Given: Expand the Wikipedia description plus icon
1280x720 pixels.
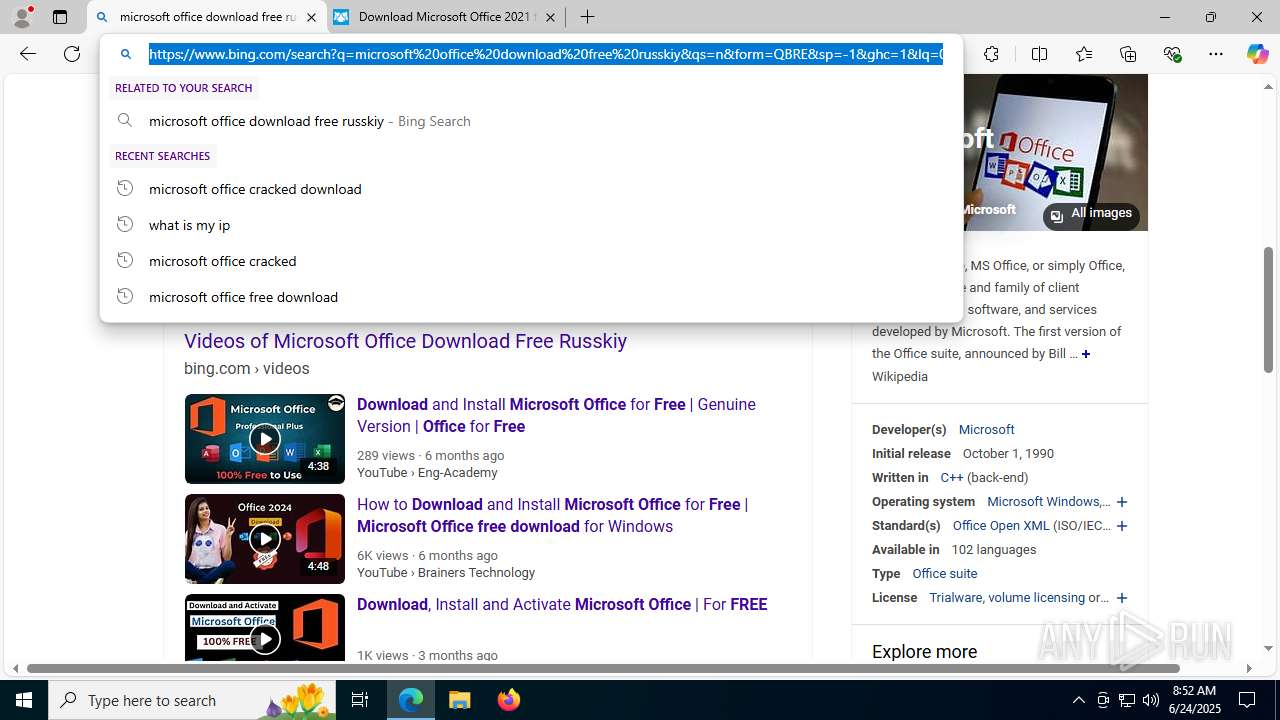Looking at the screenshot, I should pos(1086,354).
